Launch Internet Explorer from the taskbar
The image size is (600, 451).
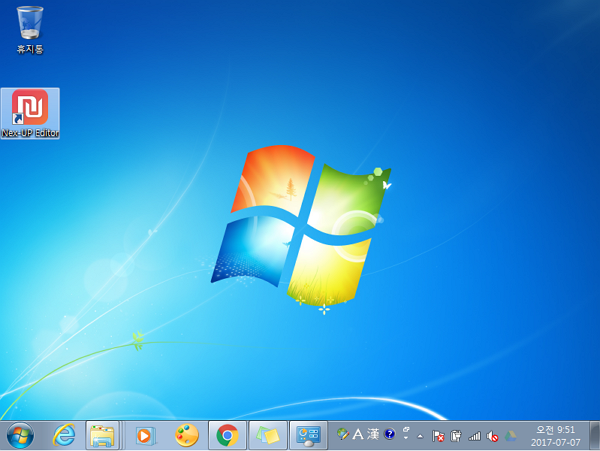(64, 435)
